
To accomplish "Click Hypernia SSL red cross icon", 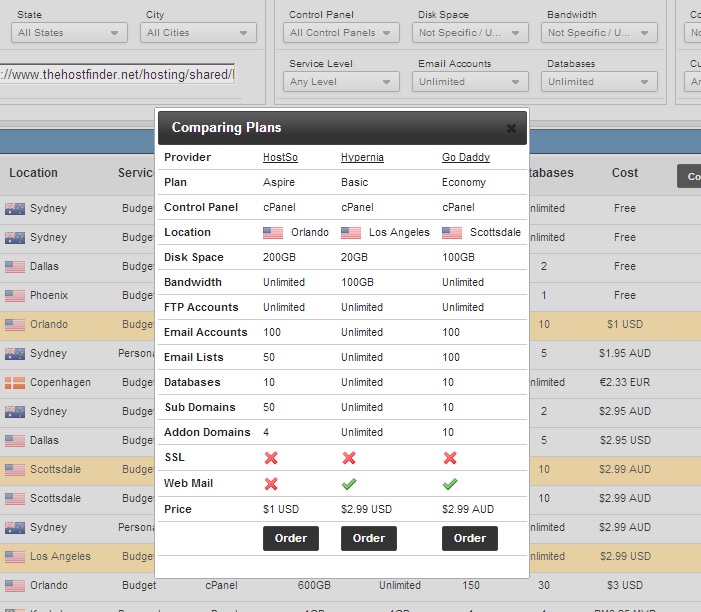I will tap(349, 458).
